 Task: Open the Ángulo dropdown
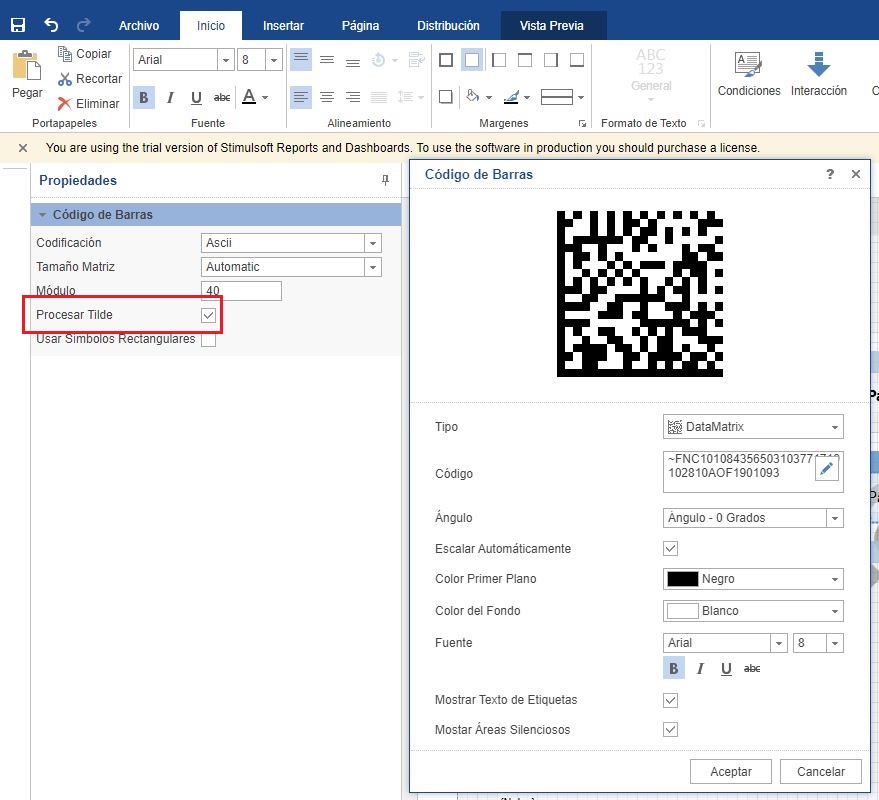835,518
